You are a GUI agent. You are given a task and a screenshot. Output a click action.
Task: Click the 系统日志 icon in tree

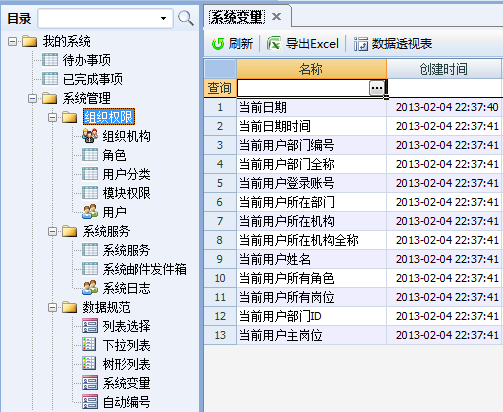tap(90, 288)
